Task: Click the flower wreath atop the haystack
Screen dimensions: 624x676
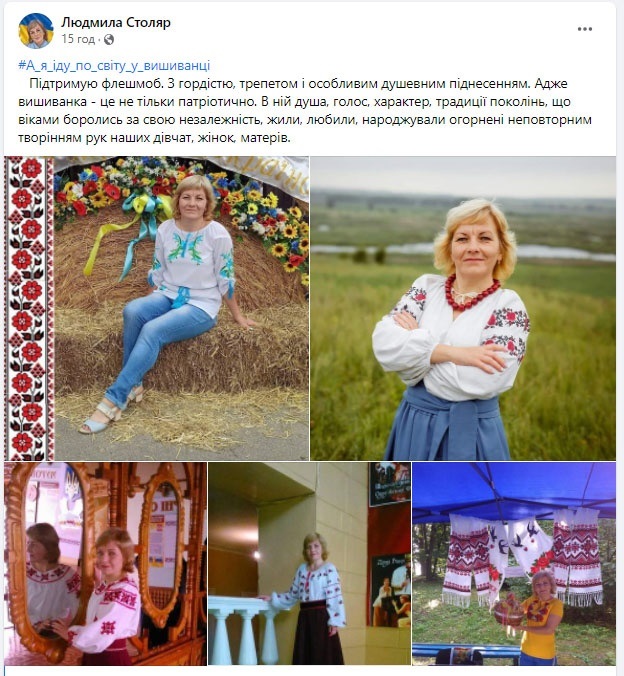Action: coord(181,194)
